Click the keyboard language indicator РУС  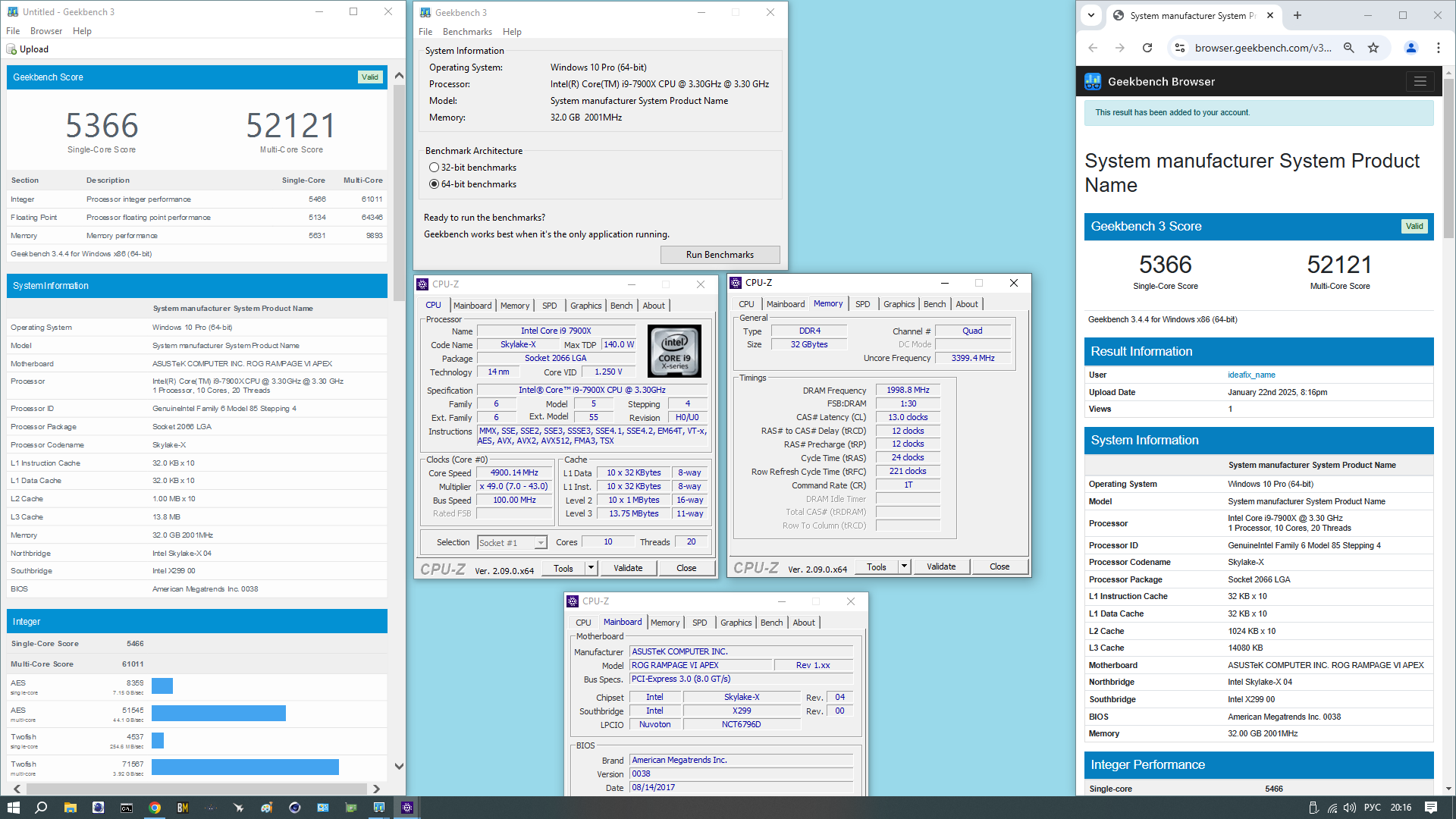click(x=1373, y=808)
